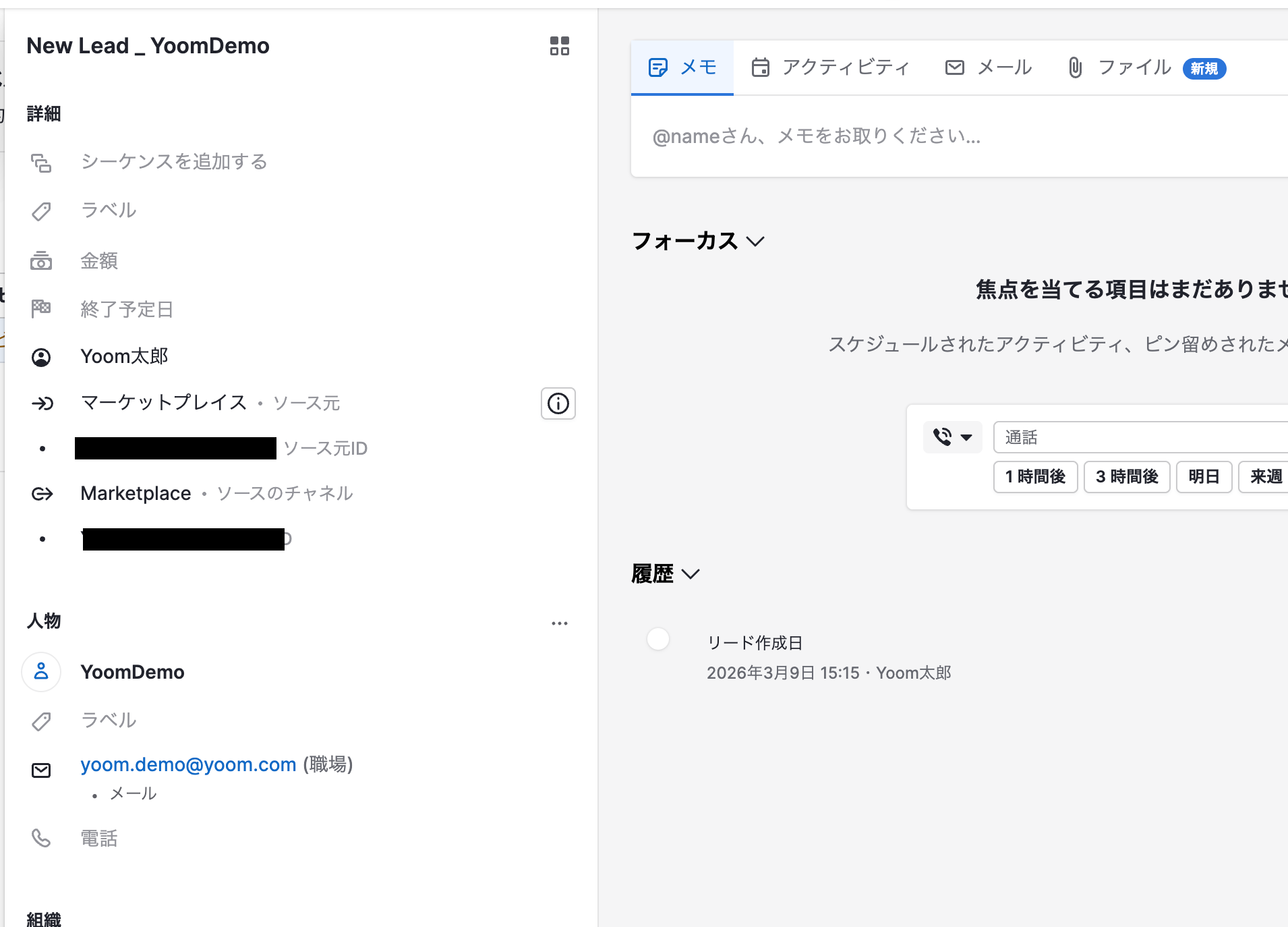Click the phone icon next to 電話

pyautogui.click(x=41, y=838)
